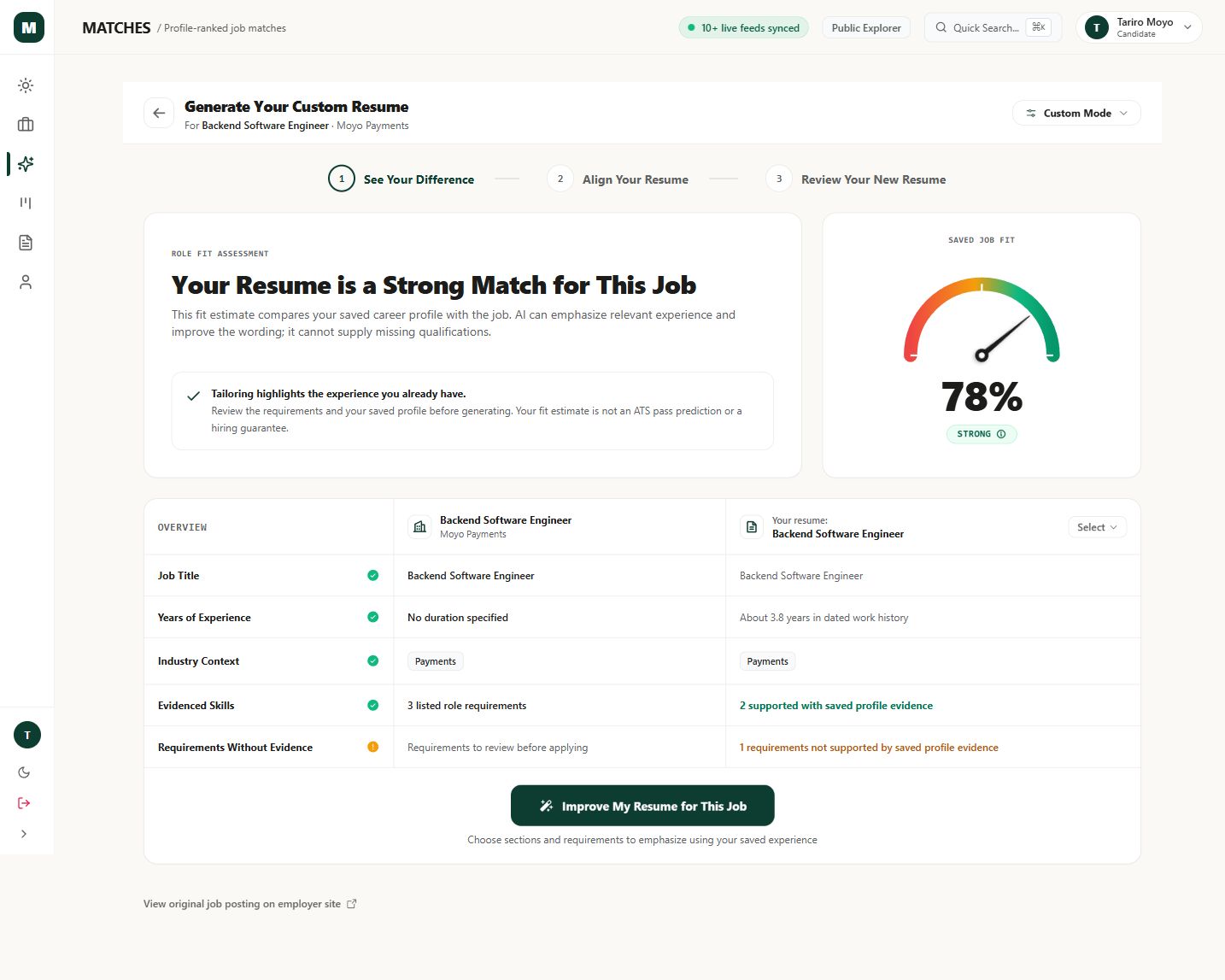Click 3 listed role requirements text

(x=466, y=706)
